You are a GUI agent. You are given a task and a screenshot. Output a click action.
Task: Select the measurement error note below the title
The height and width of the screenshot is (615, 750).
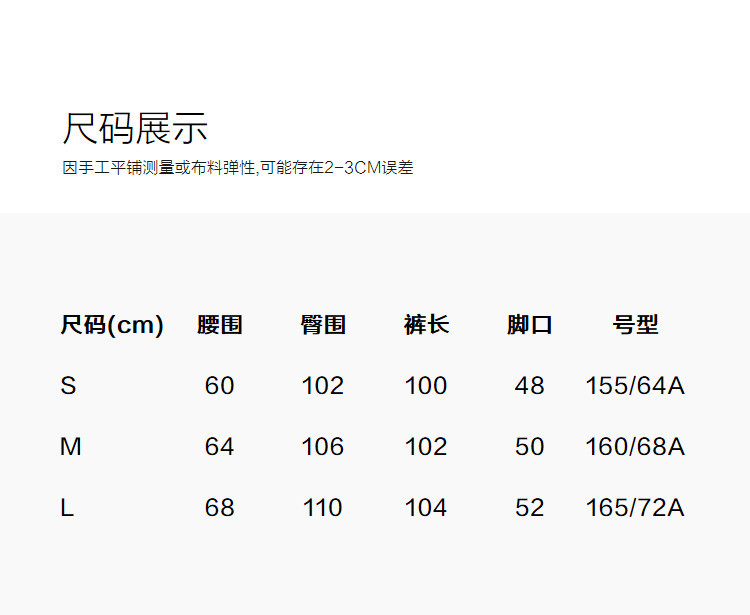[x=238, y=168]
